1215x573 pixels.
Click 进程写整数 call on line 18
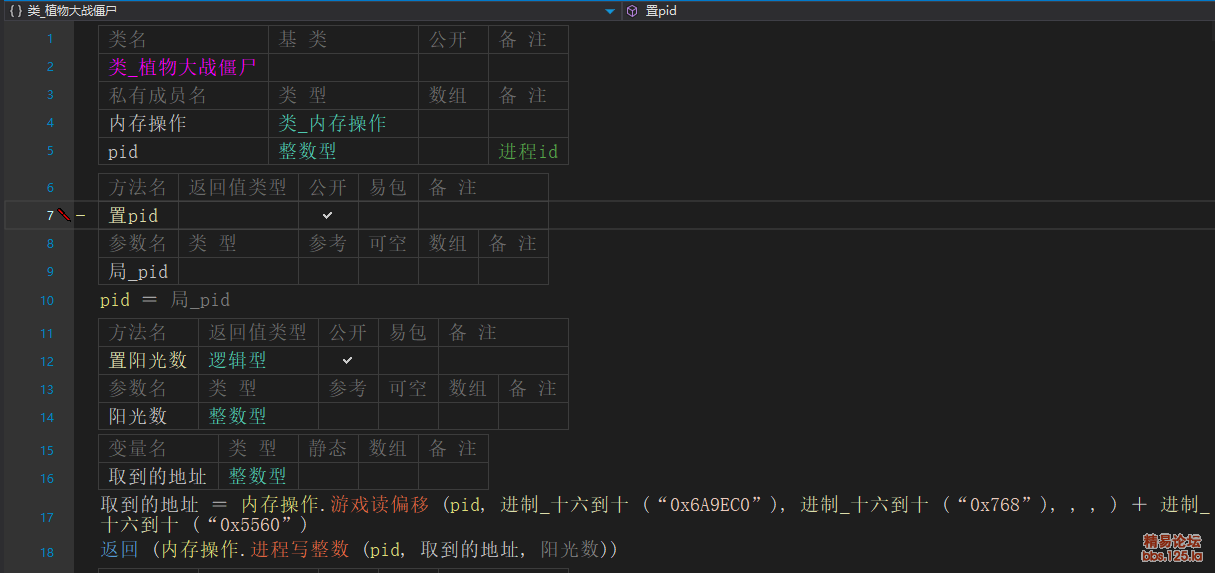pos(300,549)
